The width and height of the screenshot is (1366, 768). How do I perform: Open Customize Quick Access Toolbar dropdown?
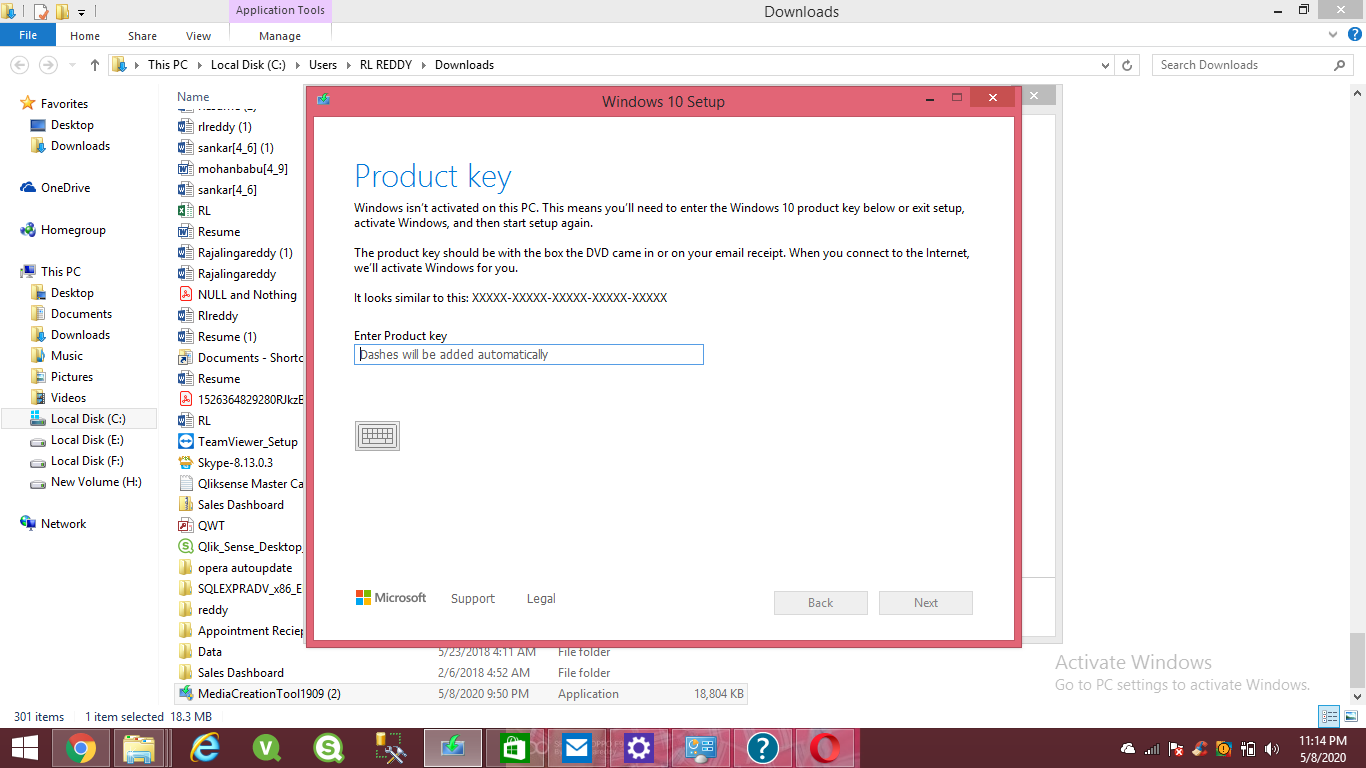81,12
